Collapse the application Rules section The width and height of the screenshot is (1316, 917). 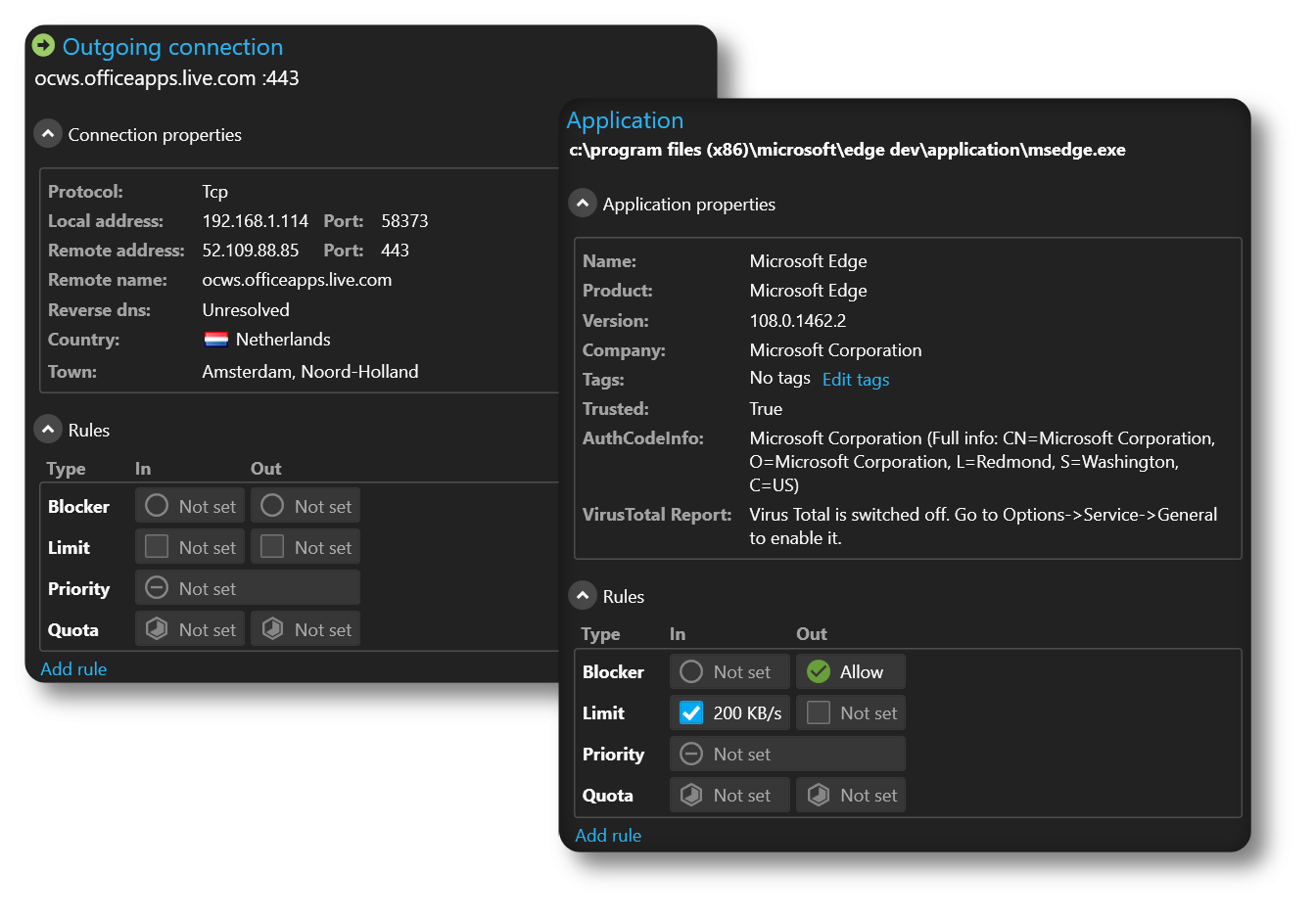point(583,596)
